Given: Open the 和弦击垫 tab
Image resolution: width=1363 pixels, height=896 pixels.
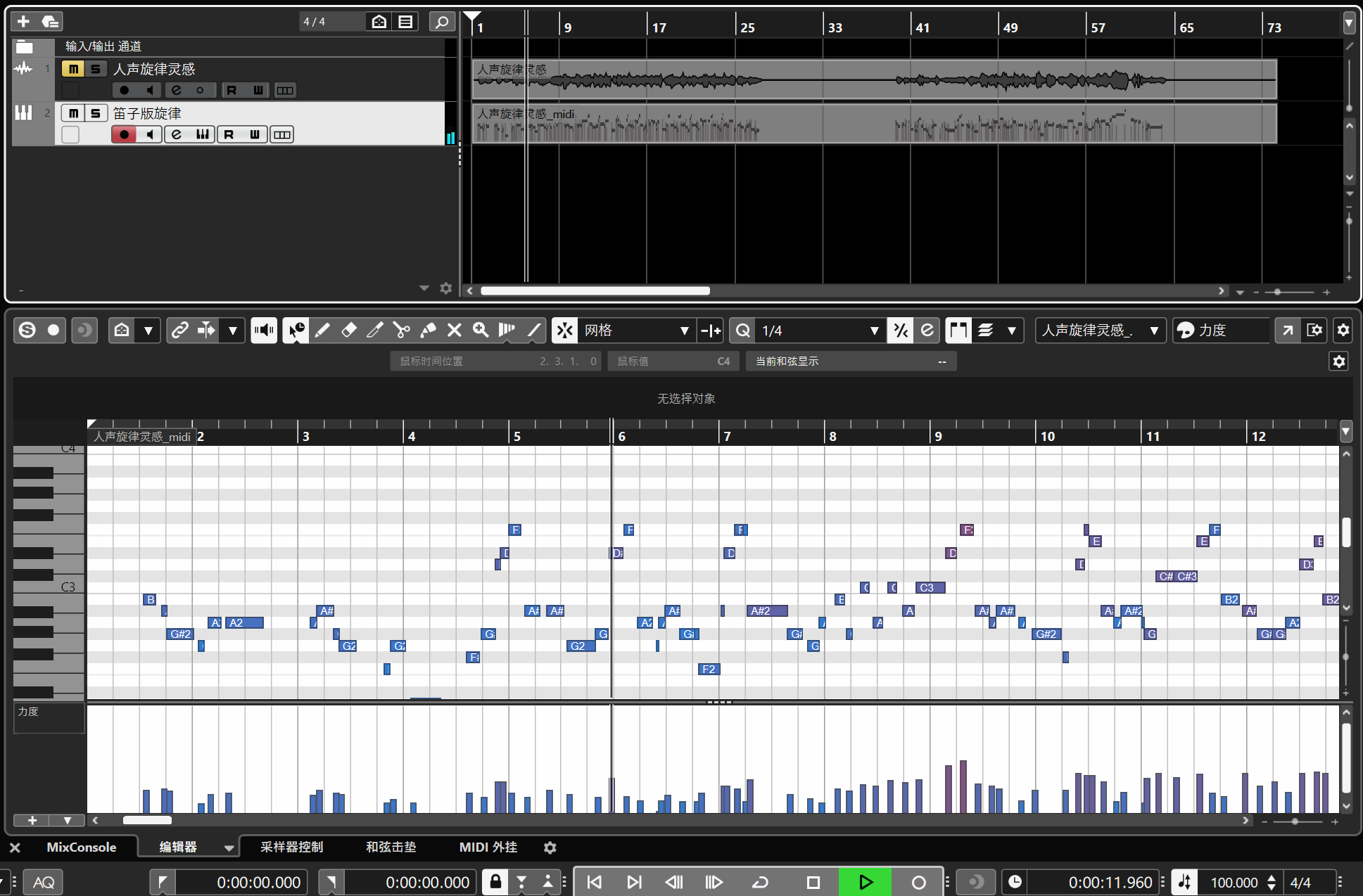Looking at the screenshot, I should 391,847.
